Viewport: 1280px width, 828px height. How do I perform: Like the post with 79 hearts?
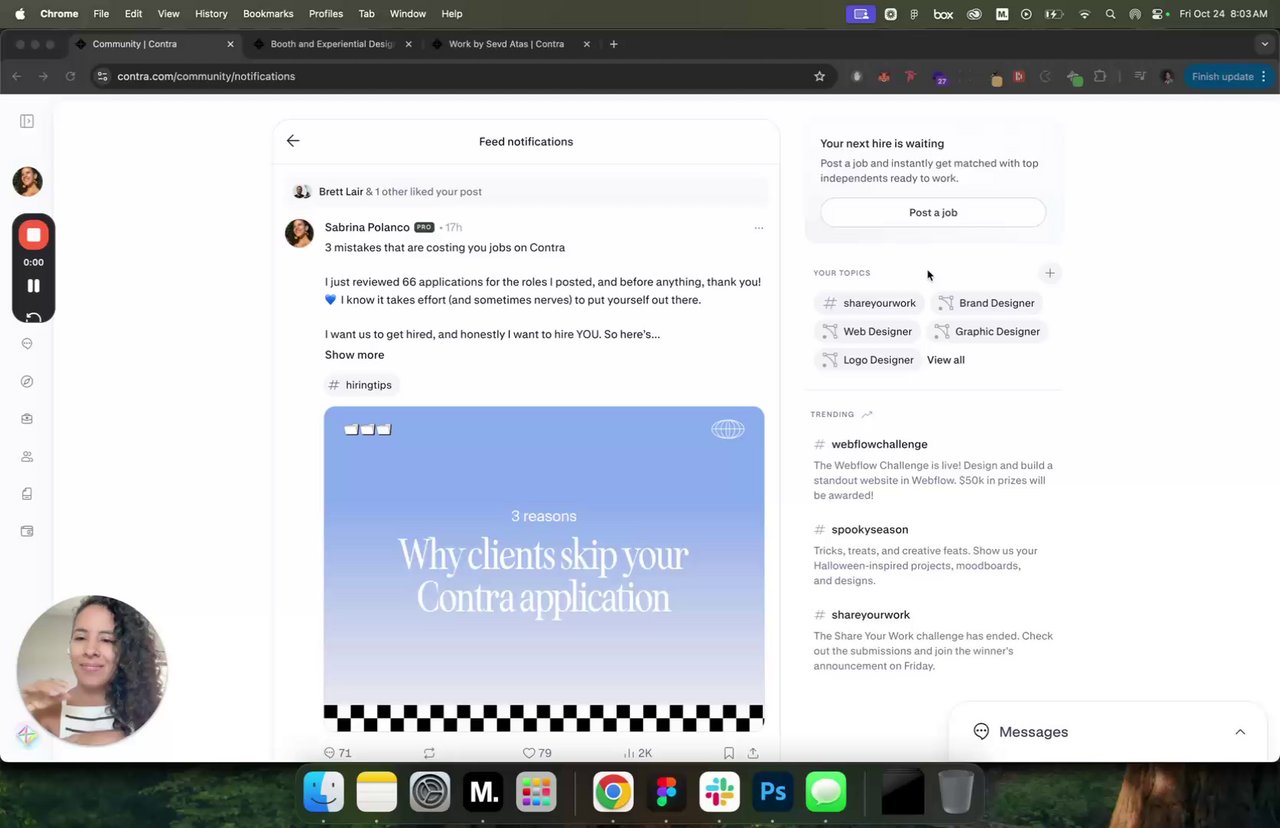[x=537, y=753]
